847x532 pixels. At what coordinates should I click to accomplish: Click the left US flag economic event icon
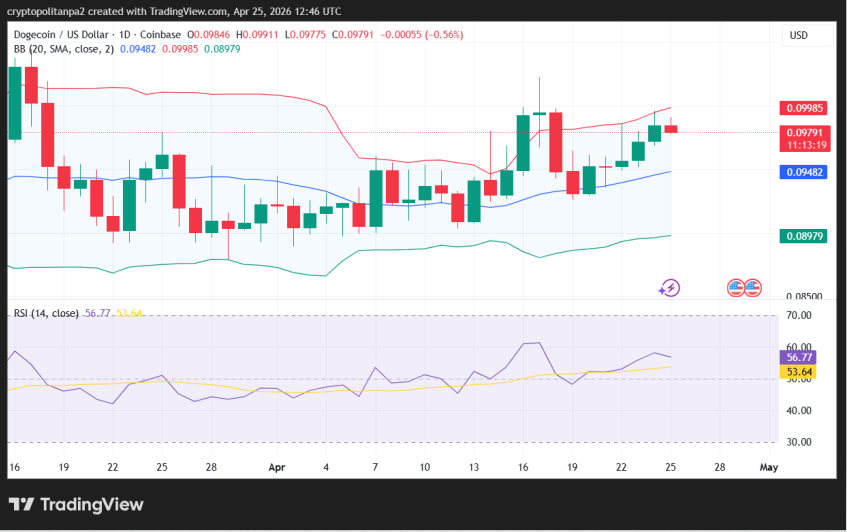735,288
